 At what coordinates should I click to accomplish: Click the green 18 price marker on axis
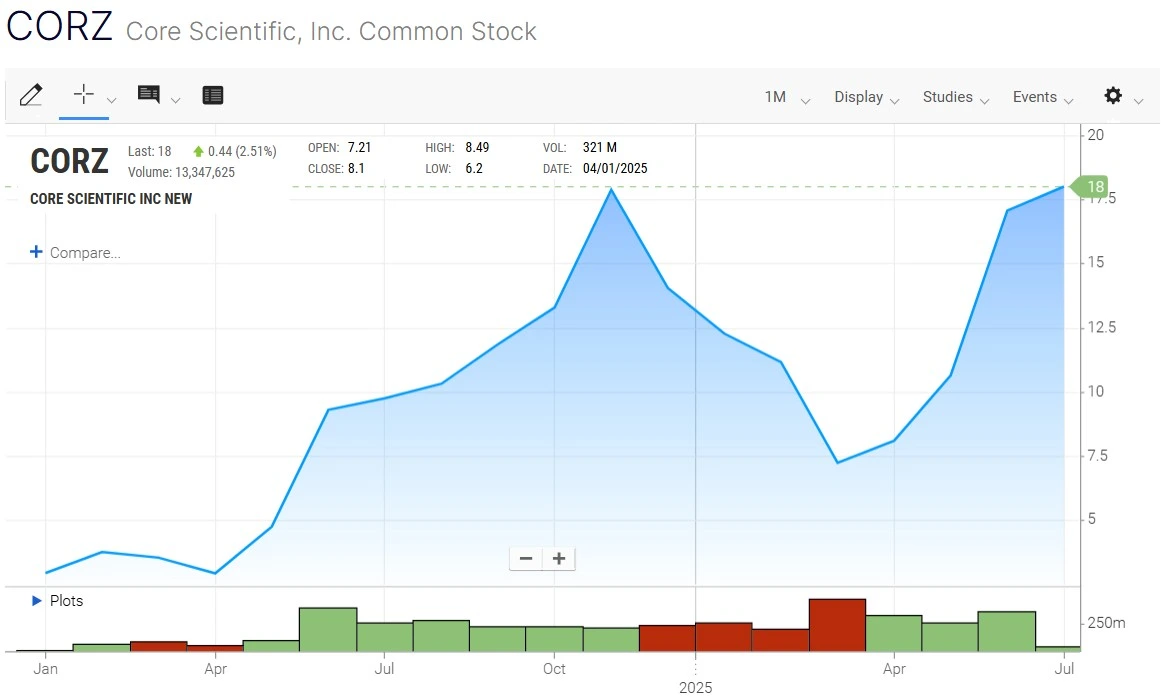1094,187
